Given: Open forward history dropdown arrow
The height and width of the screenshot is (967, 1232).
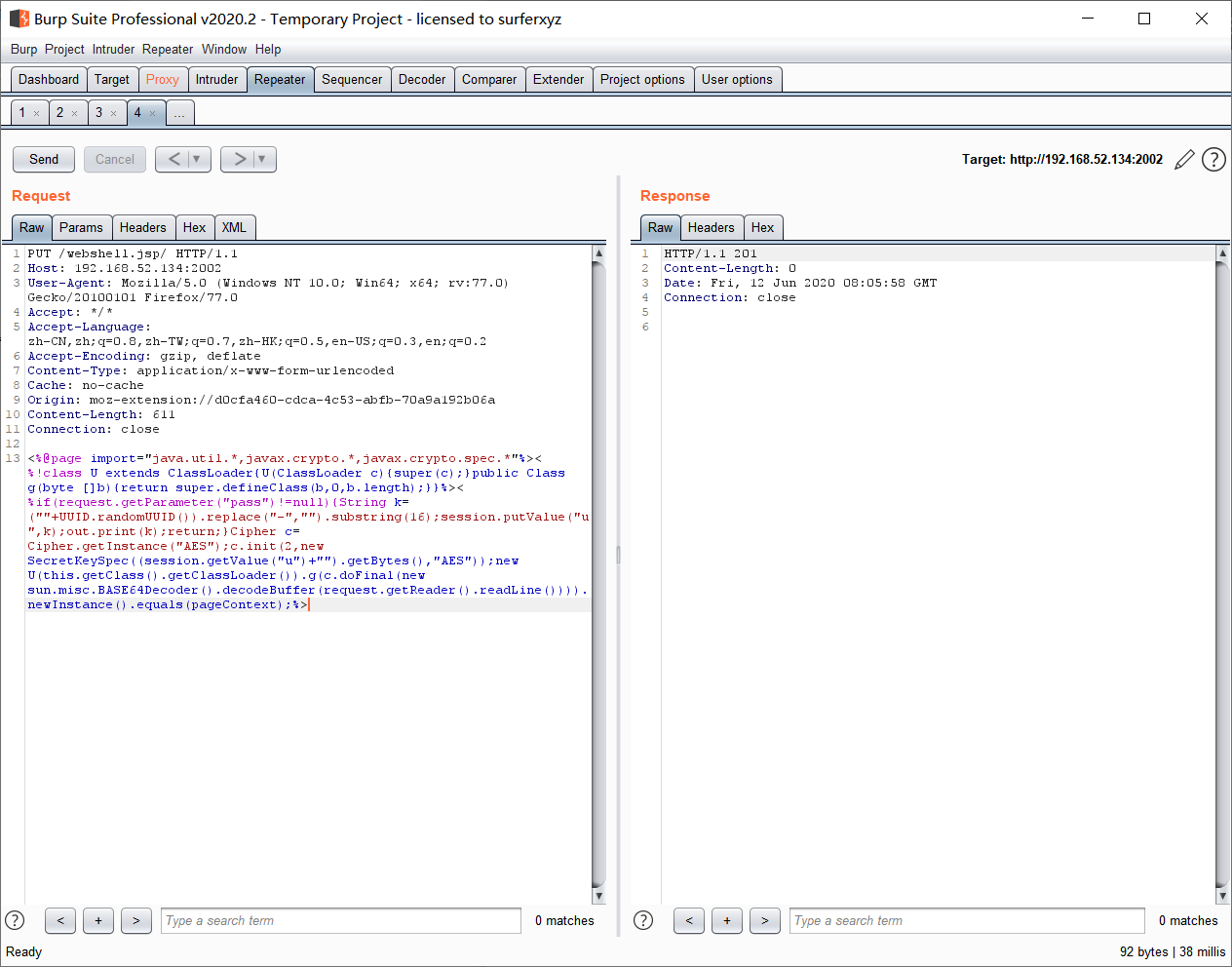Looking at the screenshot, I should coord(263,159).
